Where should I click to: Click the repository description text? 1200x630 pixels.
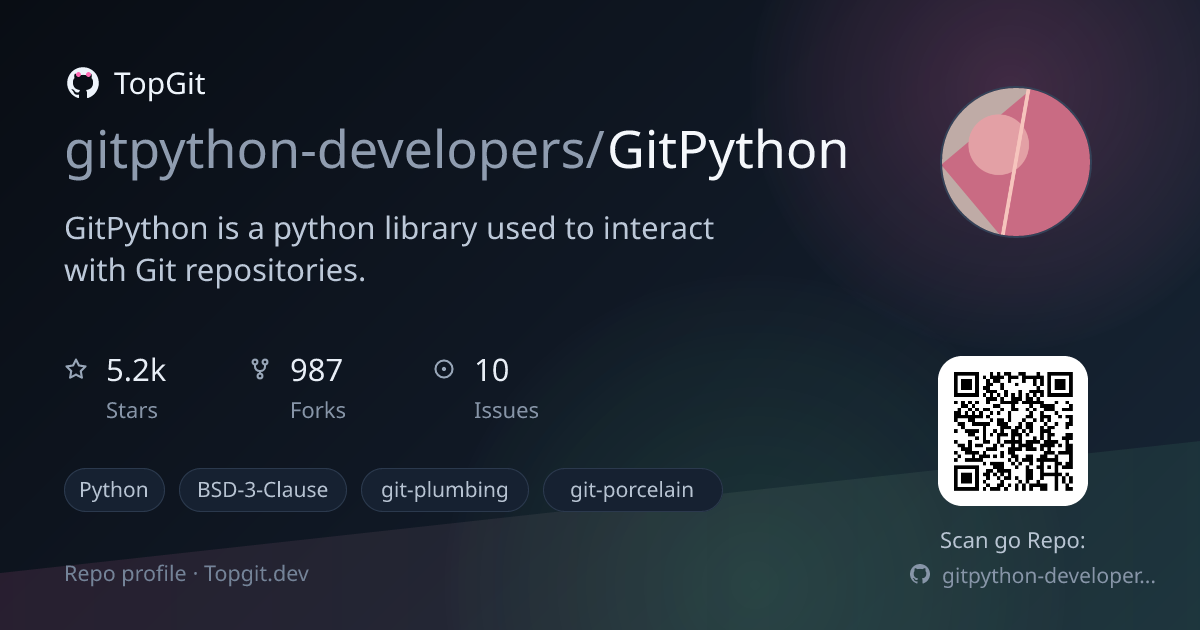[x=390, y=249]
